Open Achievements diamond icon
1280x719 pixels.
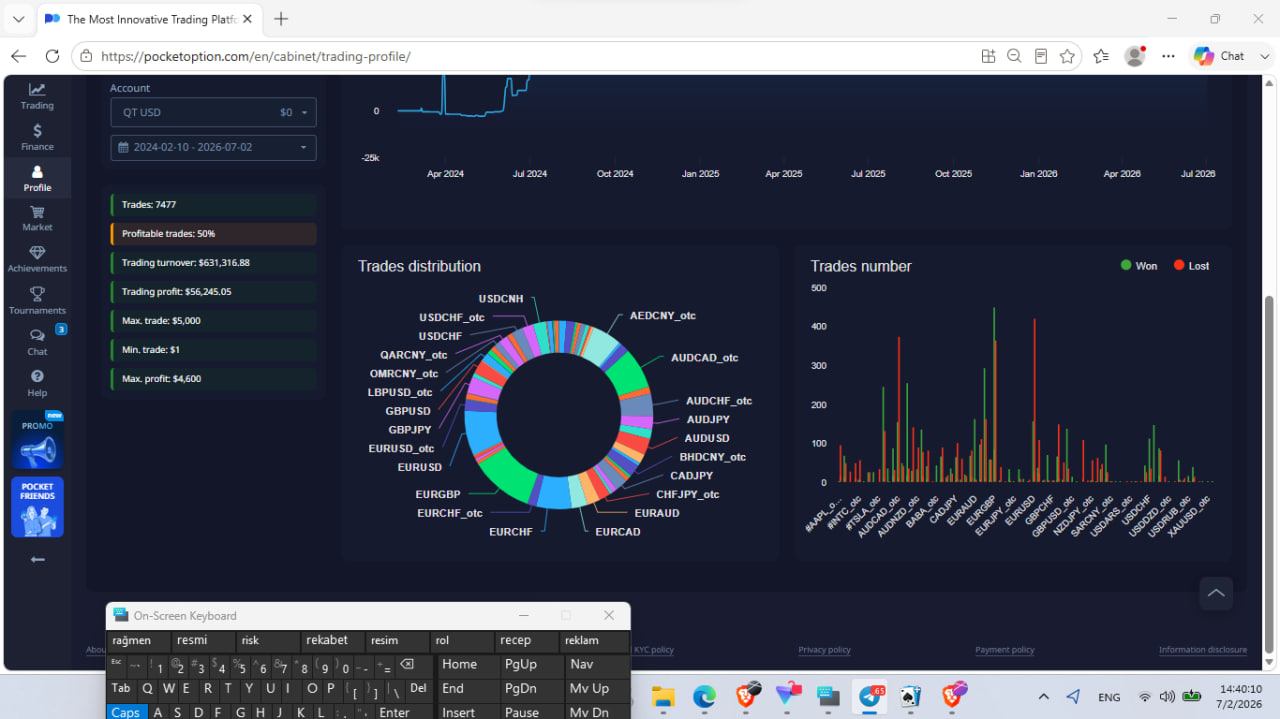tap(37, 259)
